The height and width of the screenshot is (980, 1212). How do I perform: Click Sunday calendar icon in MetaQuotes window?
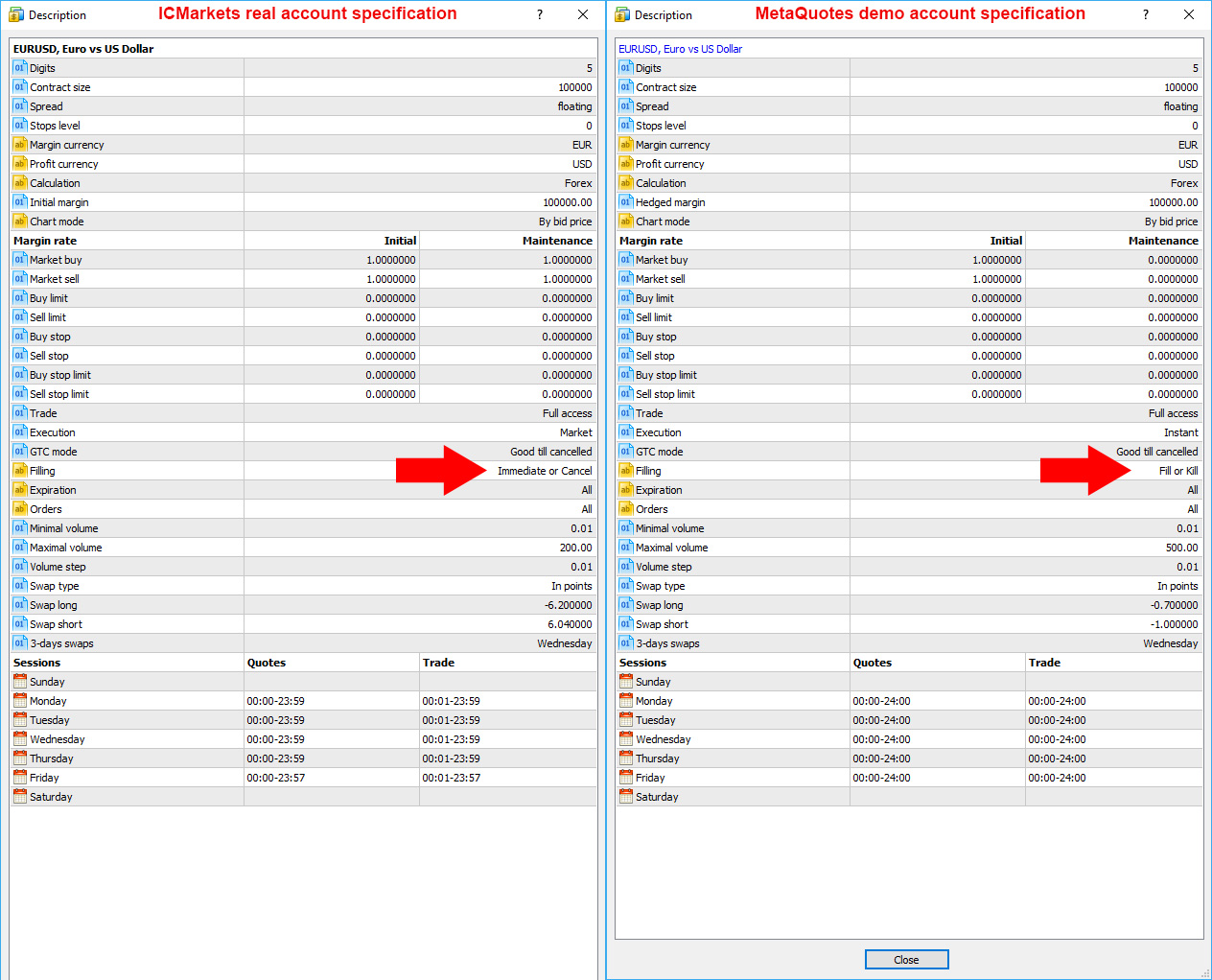626,681
